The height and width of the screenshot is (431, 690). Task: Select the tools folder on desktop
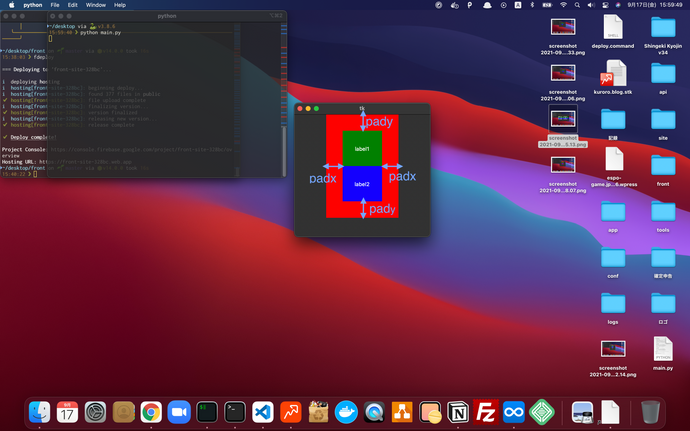tap(663, 216)
